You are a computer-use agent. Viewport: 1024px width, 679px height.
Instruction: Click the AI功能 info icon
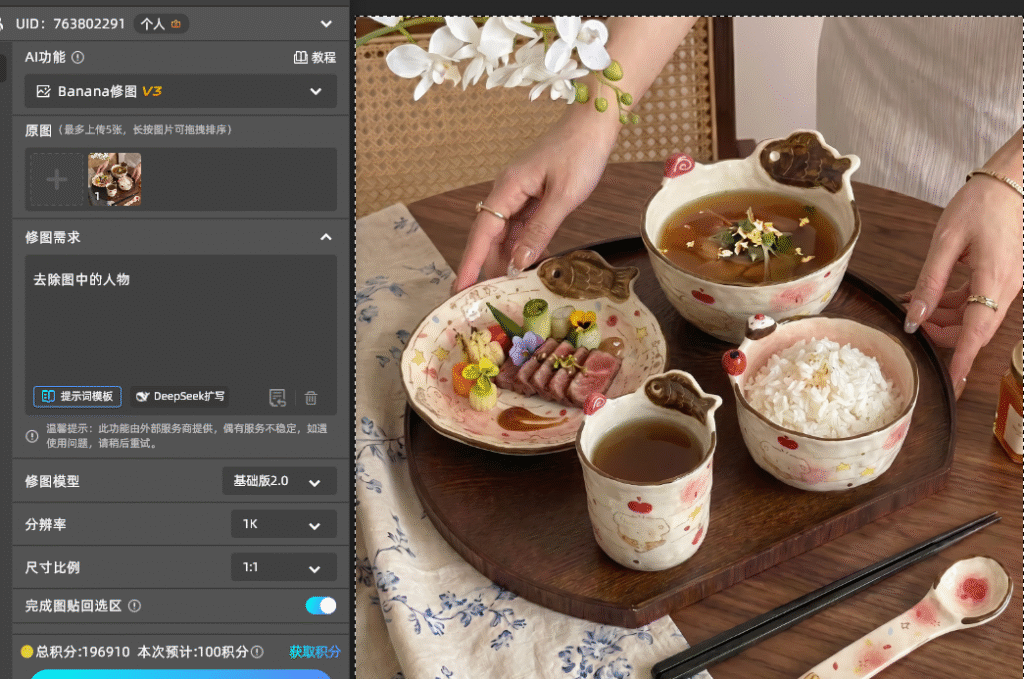[78, 57]
